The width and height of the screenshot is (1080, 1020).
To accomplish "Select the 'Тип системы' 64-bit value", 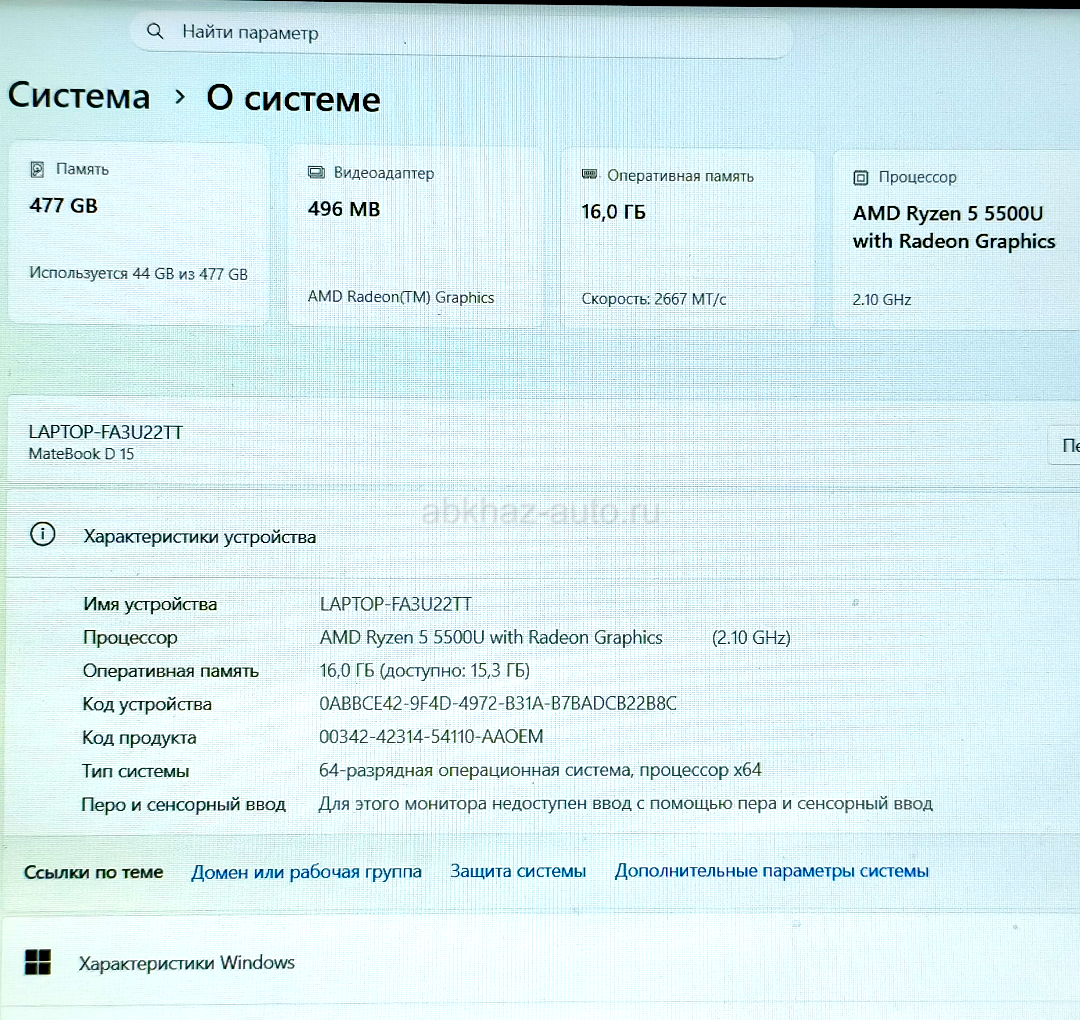I will (540, 770).
